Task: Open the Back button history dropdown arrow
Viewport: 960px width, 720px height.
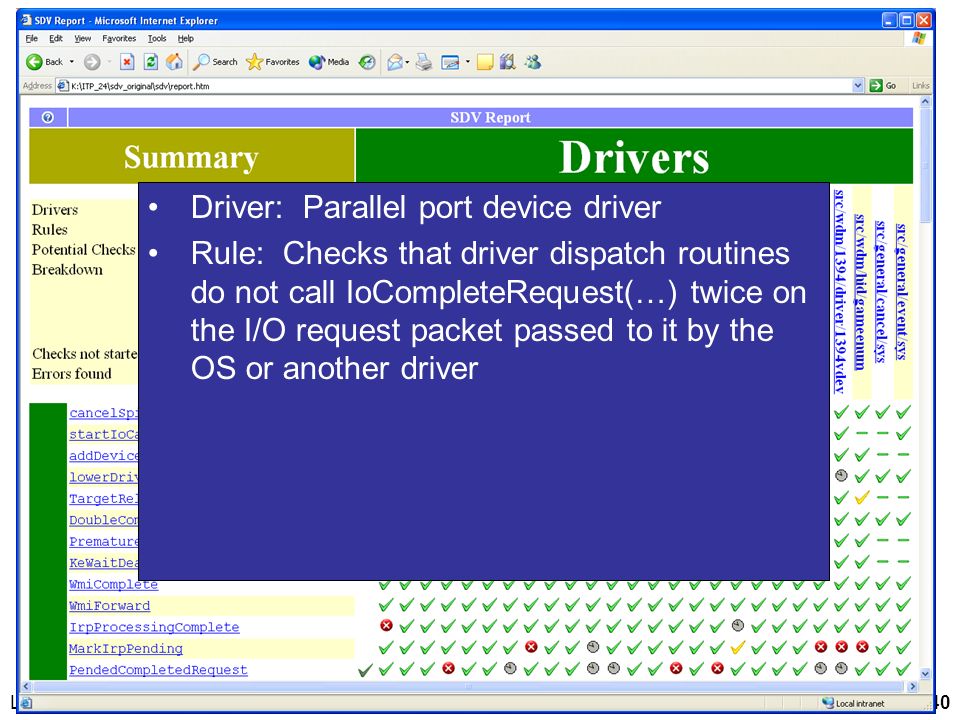Action: coord(72,62)
